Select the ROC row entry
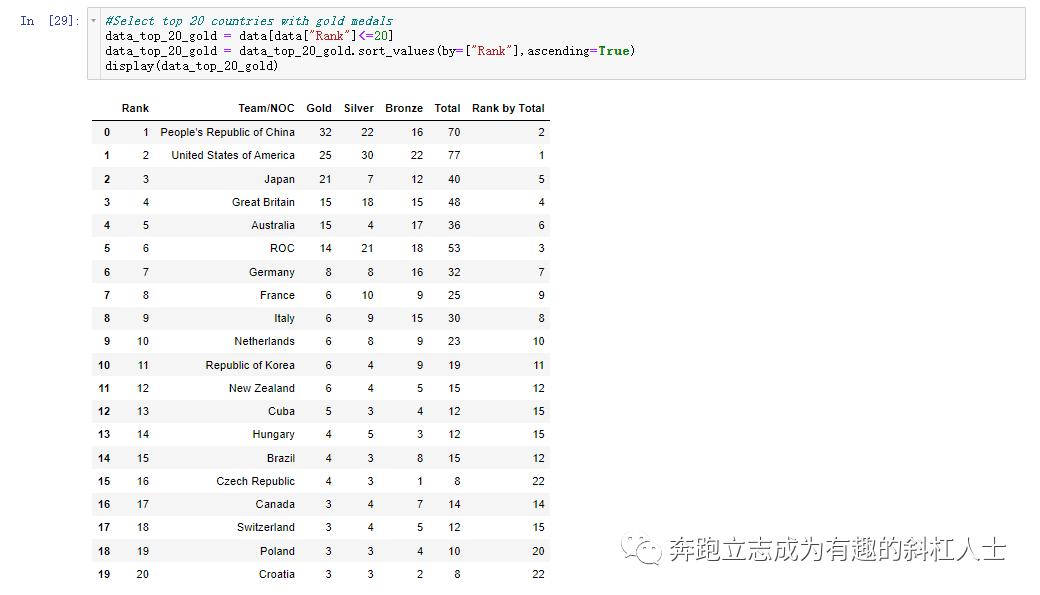The image size is (1040, 595). click(281, 248)
